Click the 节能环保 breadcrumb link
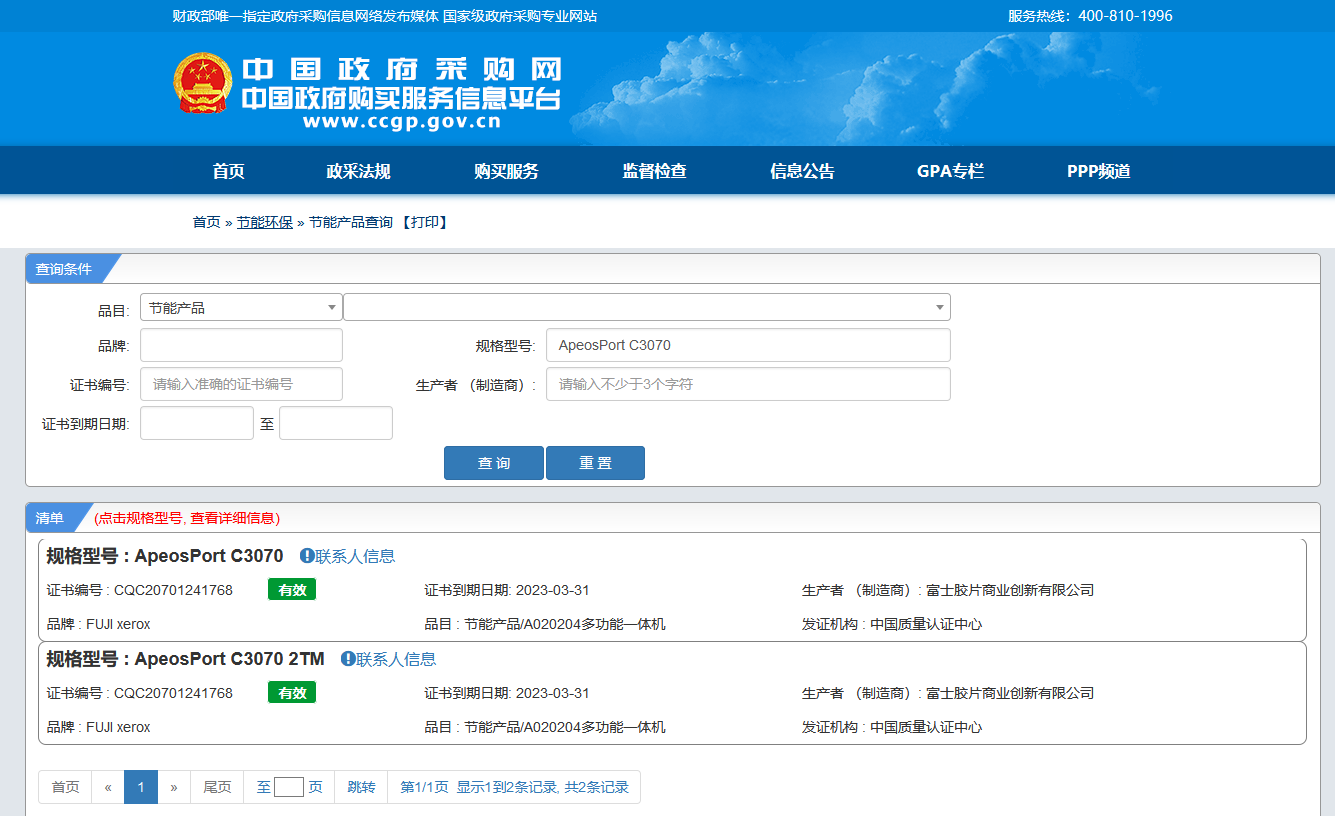The height and width of the screenshot is (816, 1335). point(265,222)
